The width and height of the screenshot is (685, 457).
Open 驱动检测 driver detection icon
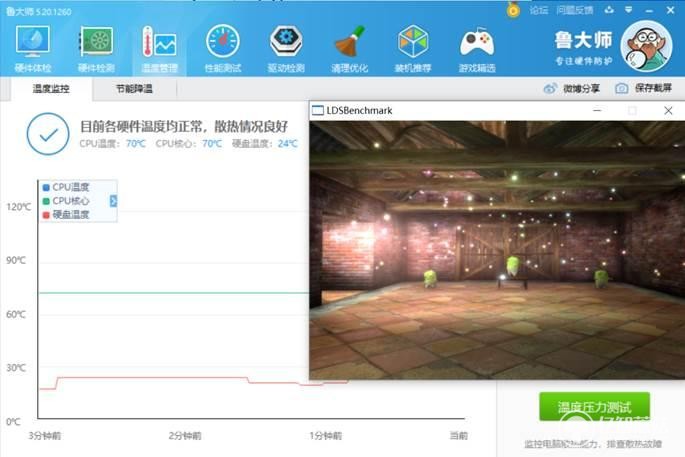(x=286, y=48)
